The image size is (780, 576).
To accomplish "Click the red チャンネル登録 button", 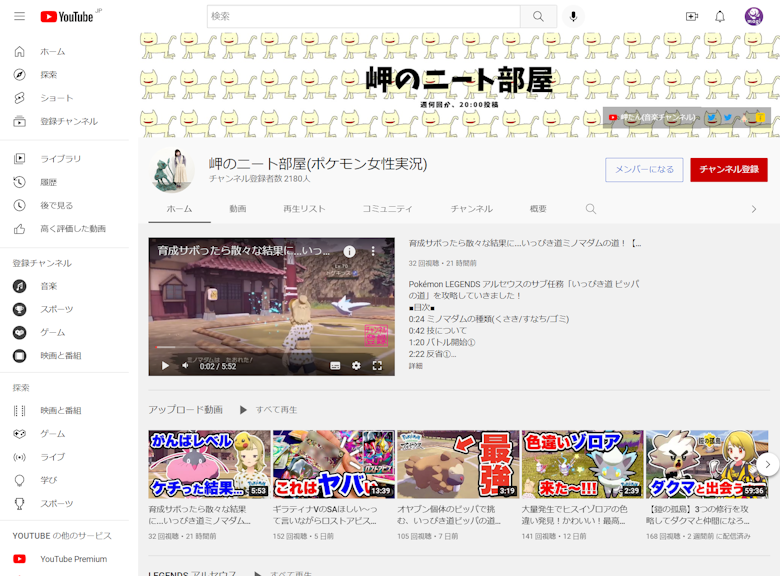I will tap(728, 170).
